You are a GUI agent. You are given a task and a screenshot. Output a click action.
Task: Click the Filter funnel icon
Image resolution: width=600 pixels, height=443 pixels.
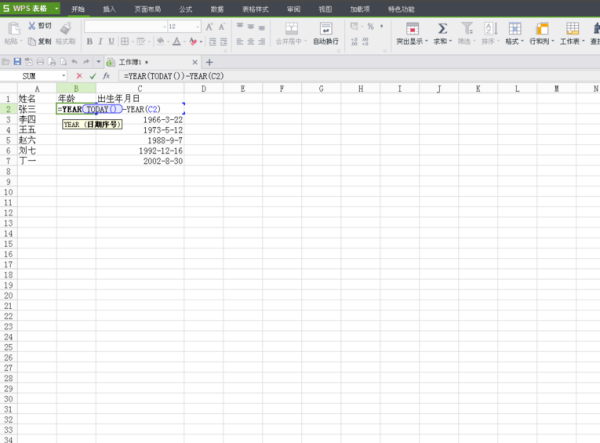467,28
